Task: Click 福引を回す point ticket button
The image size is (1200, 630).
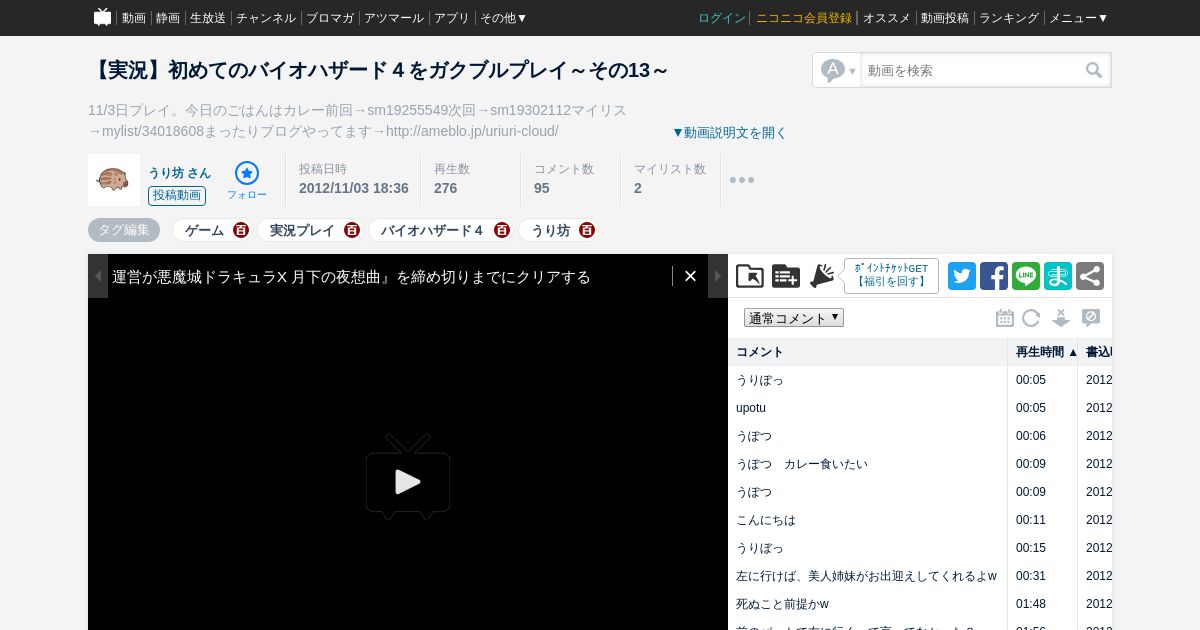Action: click(x=891, y=276)
